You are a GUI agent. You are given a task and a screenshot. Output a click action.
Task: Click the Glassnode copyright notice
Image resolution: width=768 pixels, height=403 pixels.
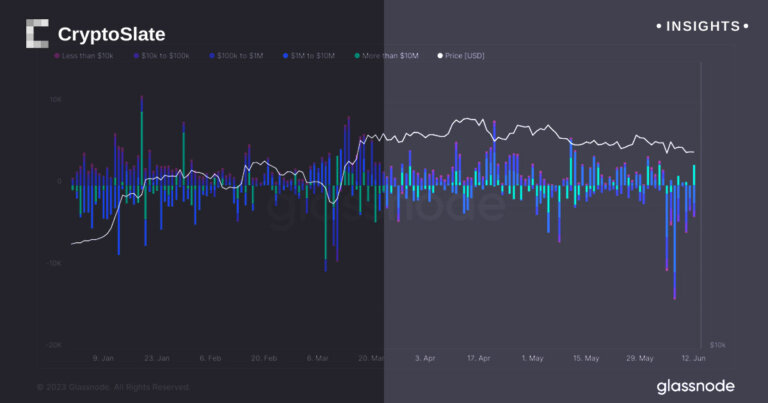click(x=113, y=386)
